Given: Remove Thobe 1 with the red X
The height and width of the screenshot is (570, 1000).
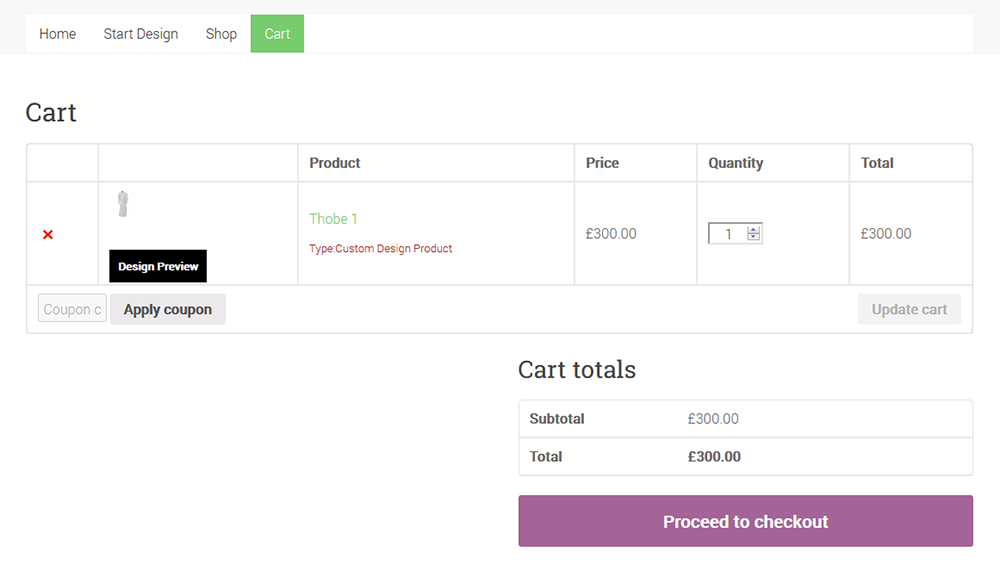Looking at the screenshot, I should pyautogui.click(x=48, y=235).
